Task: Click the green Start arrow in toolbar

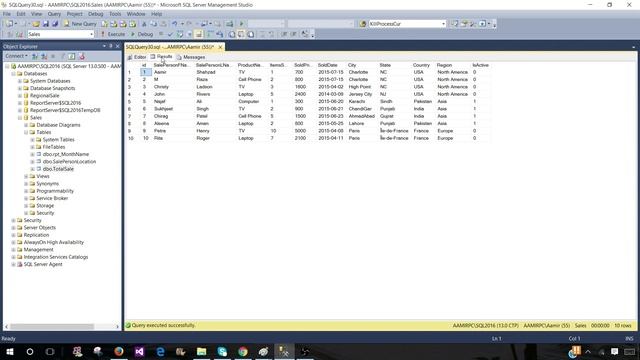Action: coord(242,24)
